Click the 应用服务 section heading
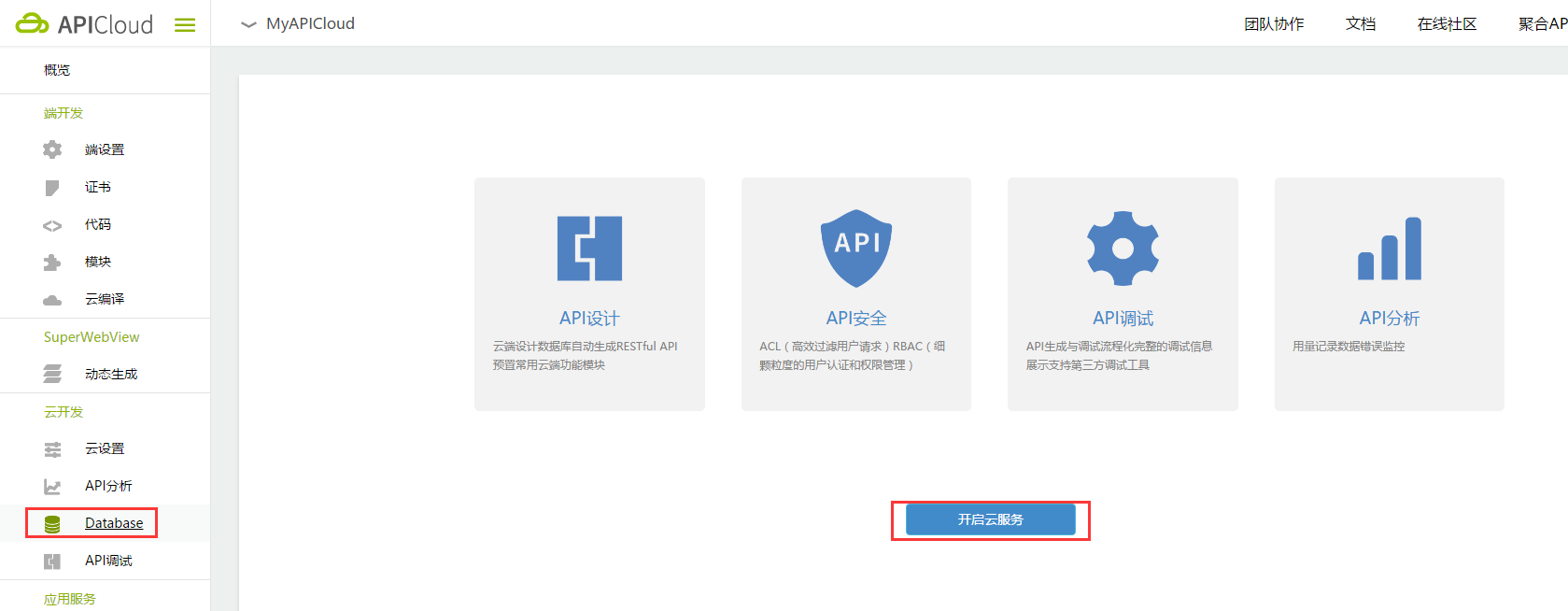Screen dimensions: 1568x611 pyautogui.click(x=70, y=599)
